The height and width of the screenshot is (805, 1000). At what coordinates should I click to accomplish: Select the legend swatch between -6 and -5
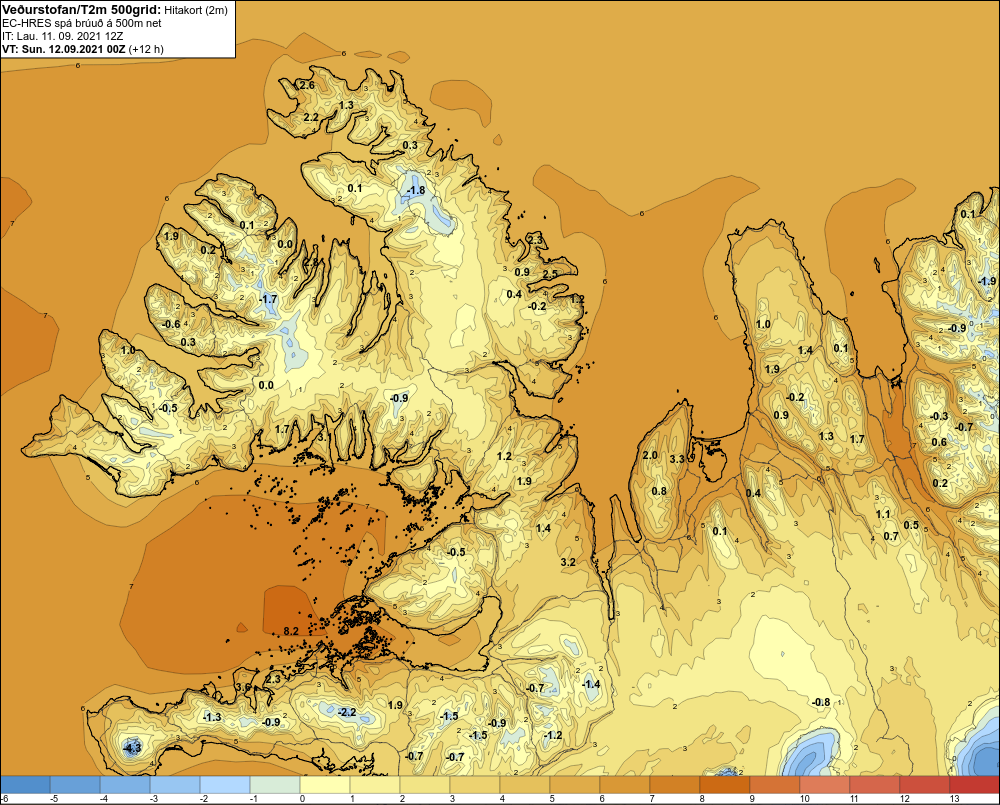tap(26, 785)
